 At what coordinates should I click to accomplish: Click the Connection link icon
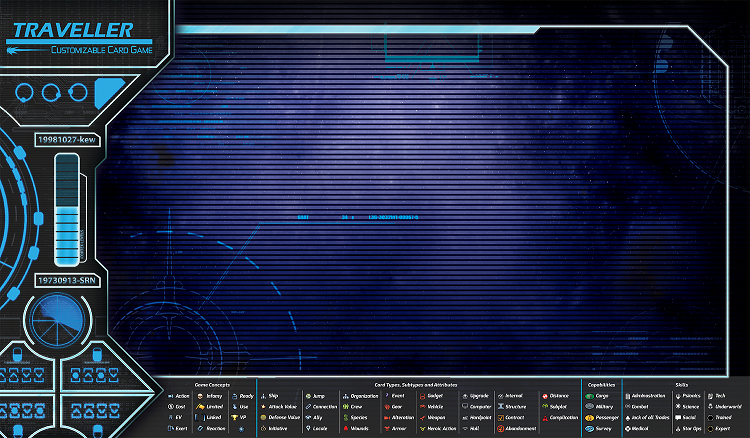click(309, 406)
